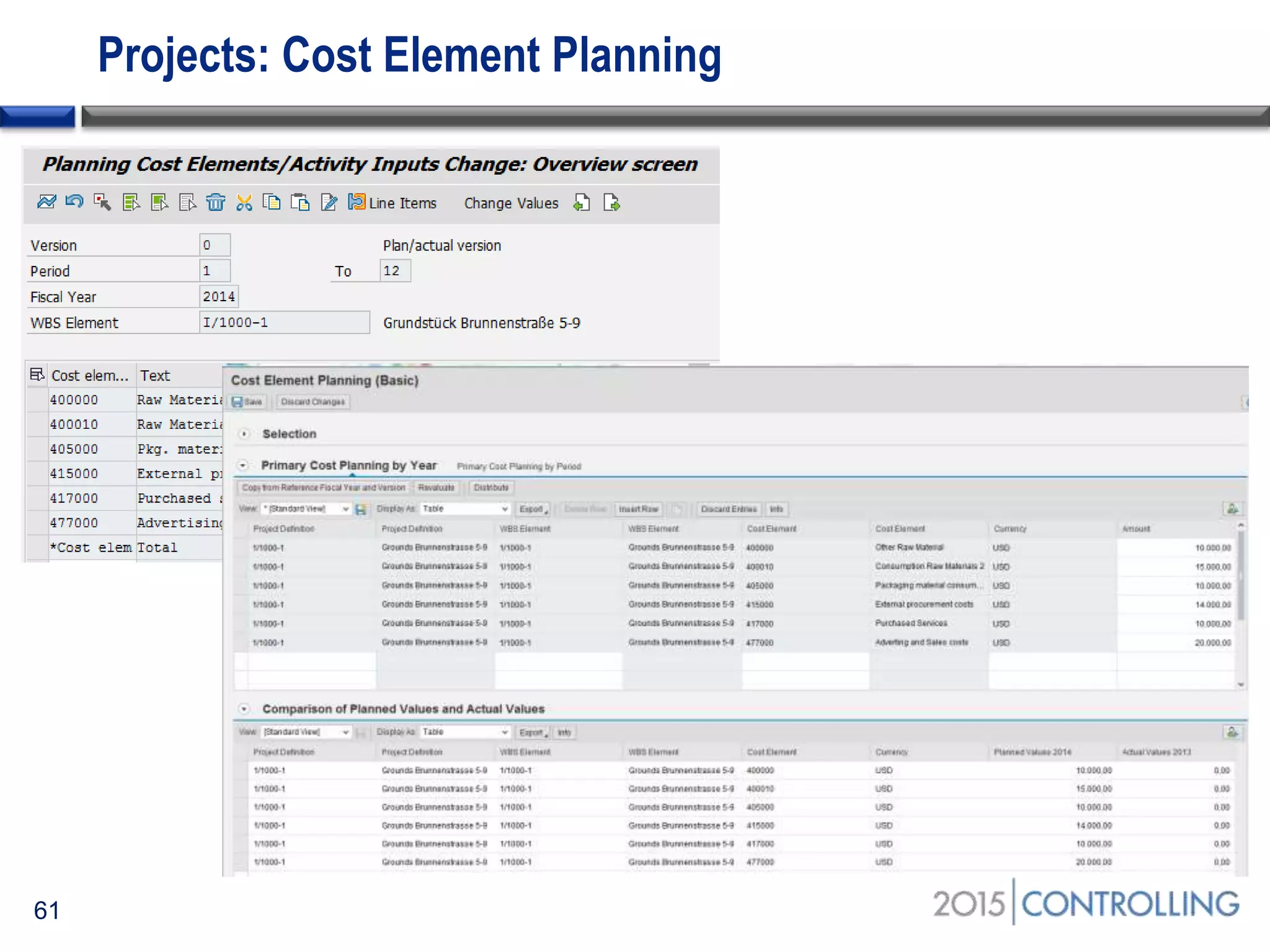1270x952 pixels.
Task: Click the first green sheet select icon
Action: click(x=131, y=202)
